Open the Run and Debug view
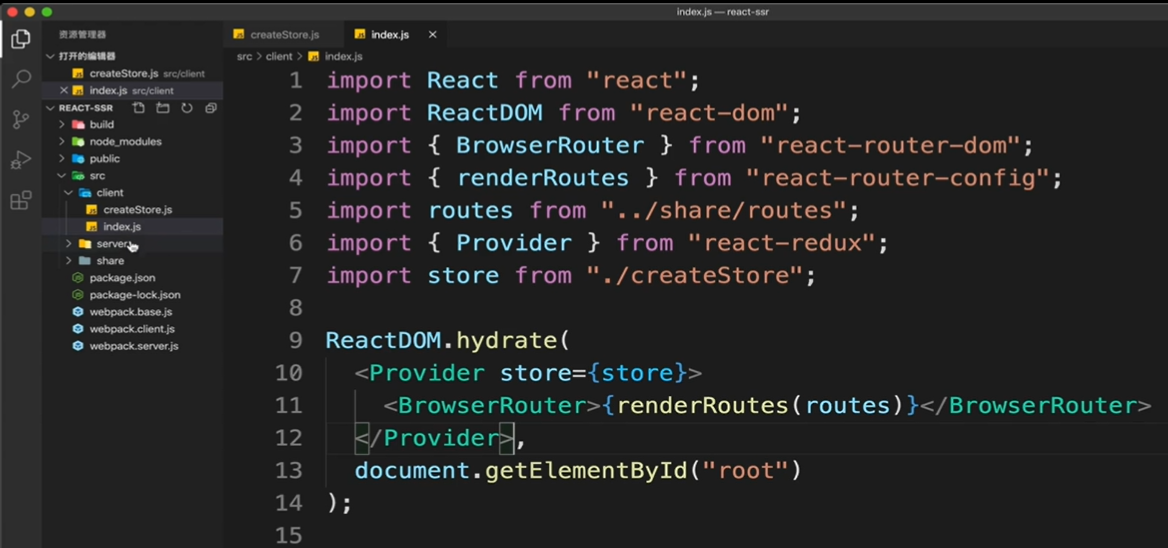Viewport: 1168px width, 548px height. coord(21,159)
